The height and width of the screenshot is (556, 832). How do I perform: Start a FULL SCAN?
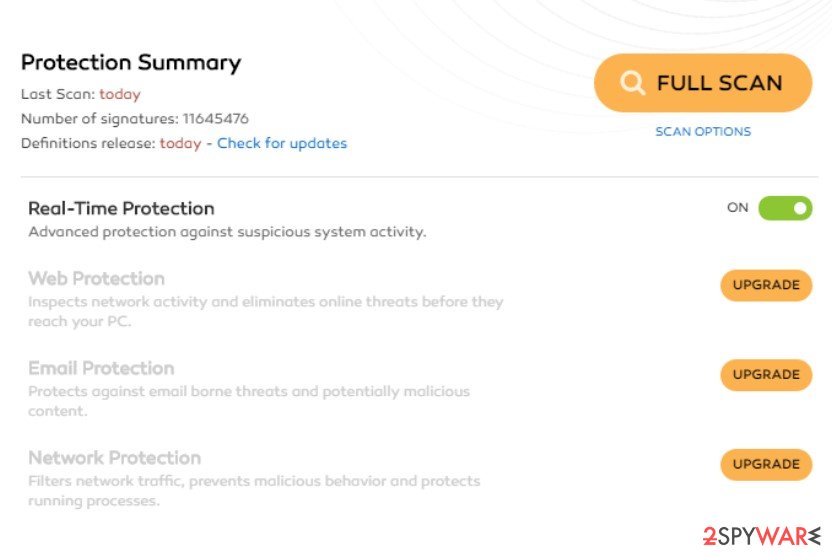pos(703,83)
